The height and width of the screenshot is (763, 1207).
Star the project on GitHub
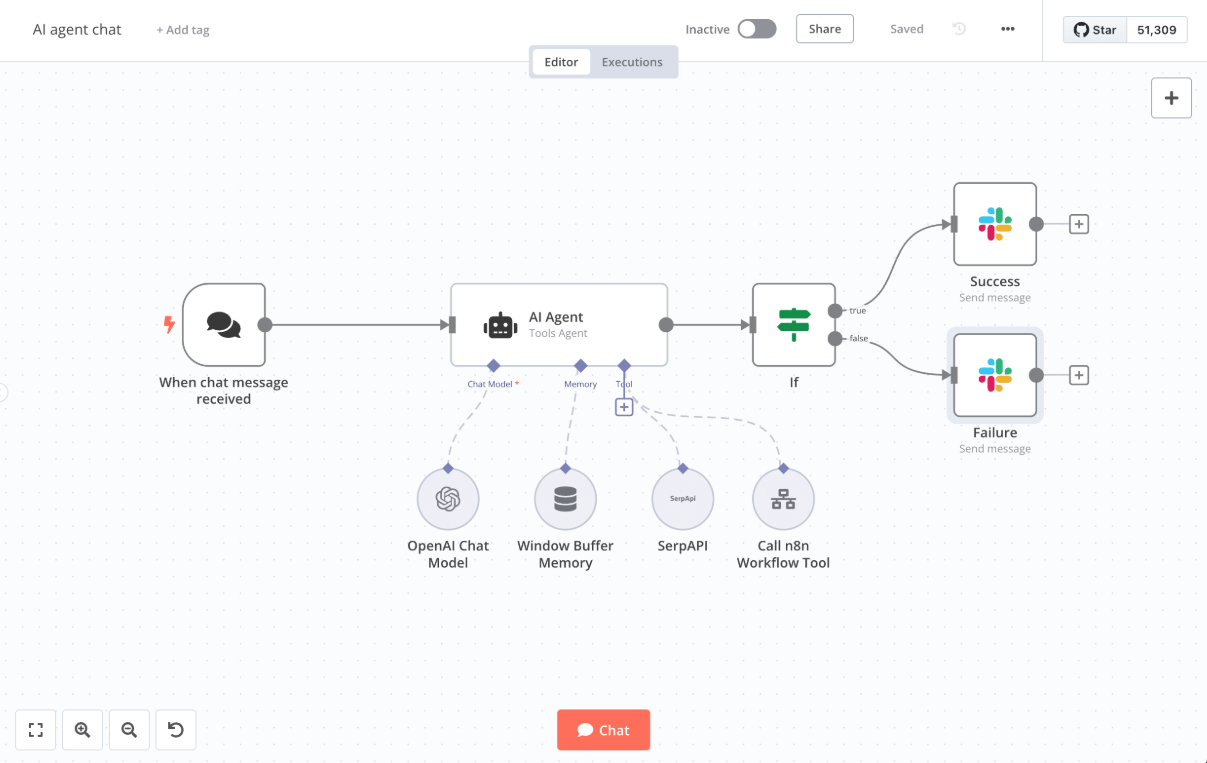(1095, 30)
